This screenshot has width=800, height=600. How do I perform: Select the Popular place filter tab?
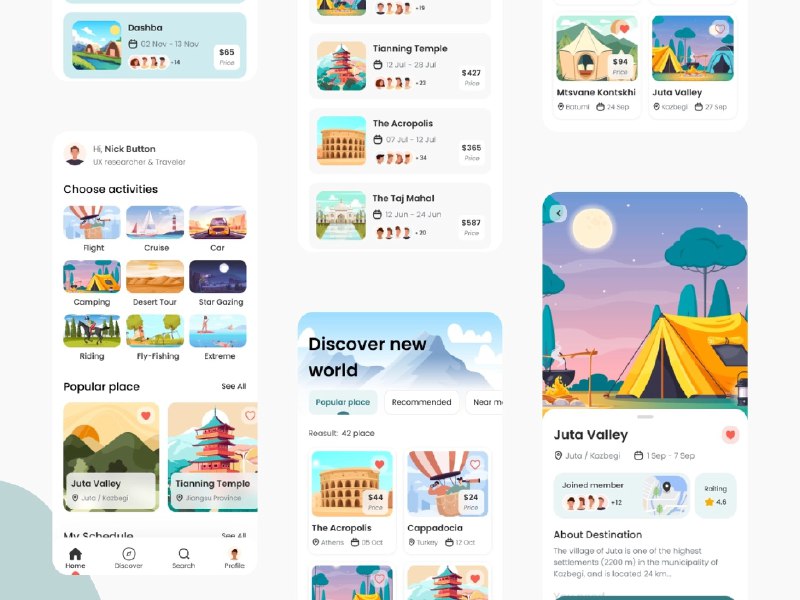343,402
